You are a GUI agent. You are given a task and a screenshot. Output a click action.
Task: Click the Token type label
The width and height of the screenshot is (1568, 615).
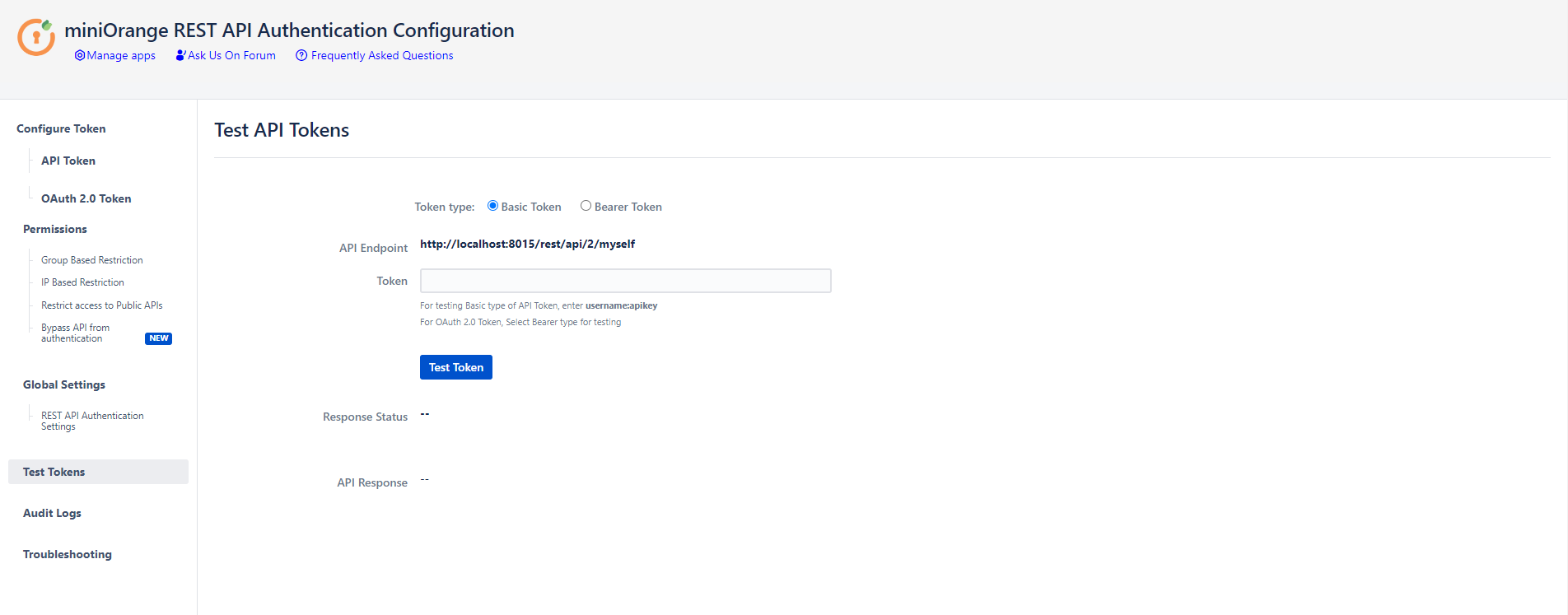445,207
